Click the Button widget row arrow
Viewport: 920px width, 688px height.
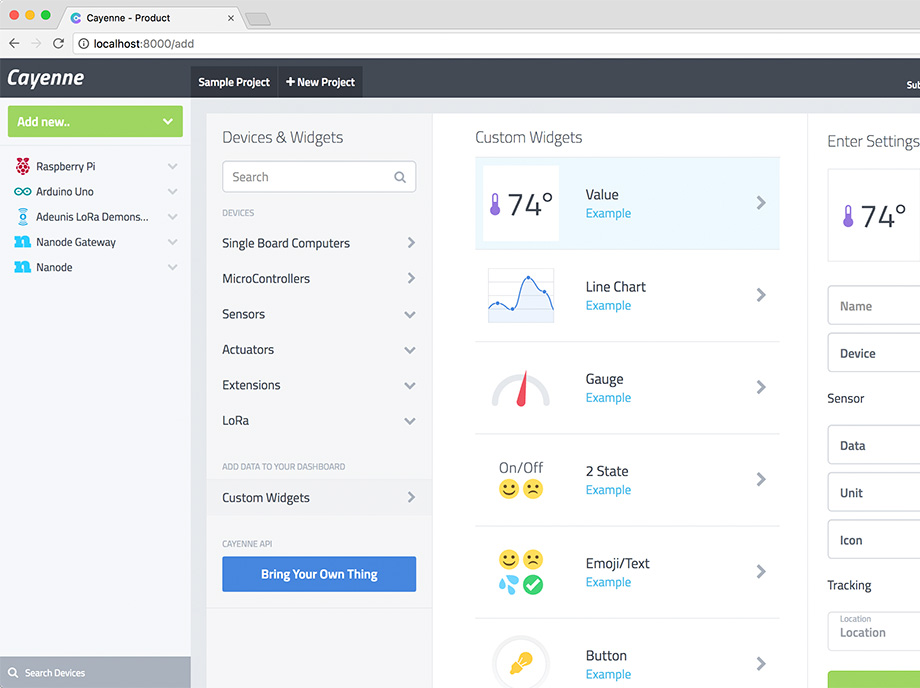pos(760,663)
